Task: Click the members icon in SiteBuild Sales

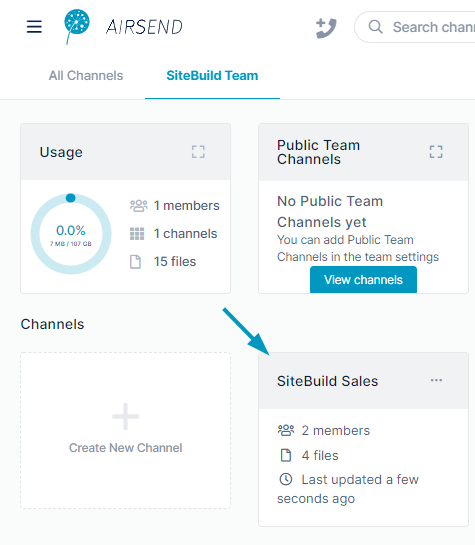Action: tap(286, 430)
